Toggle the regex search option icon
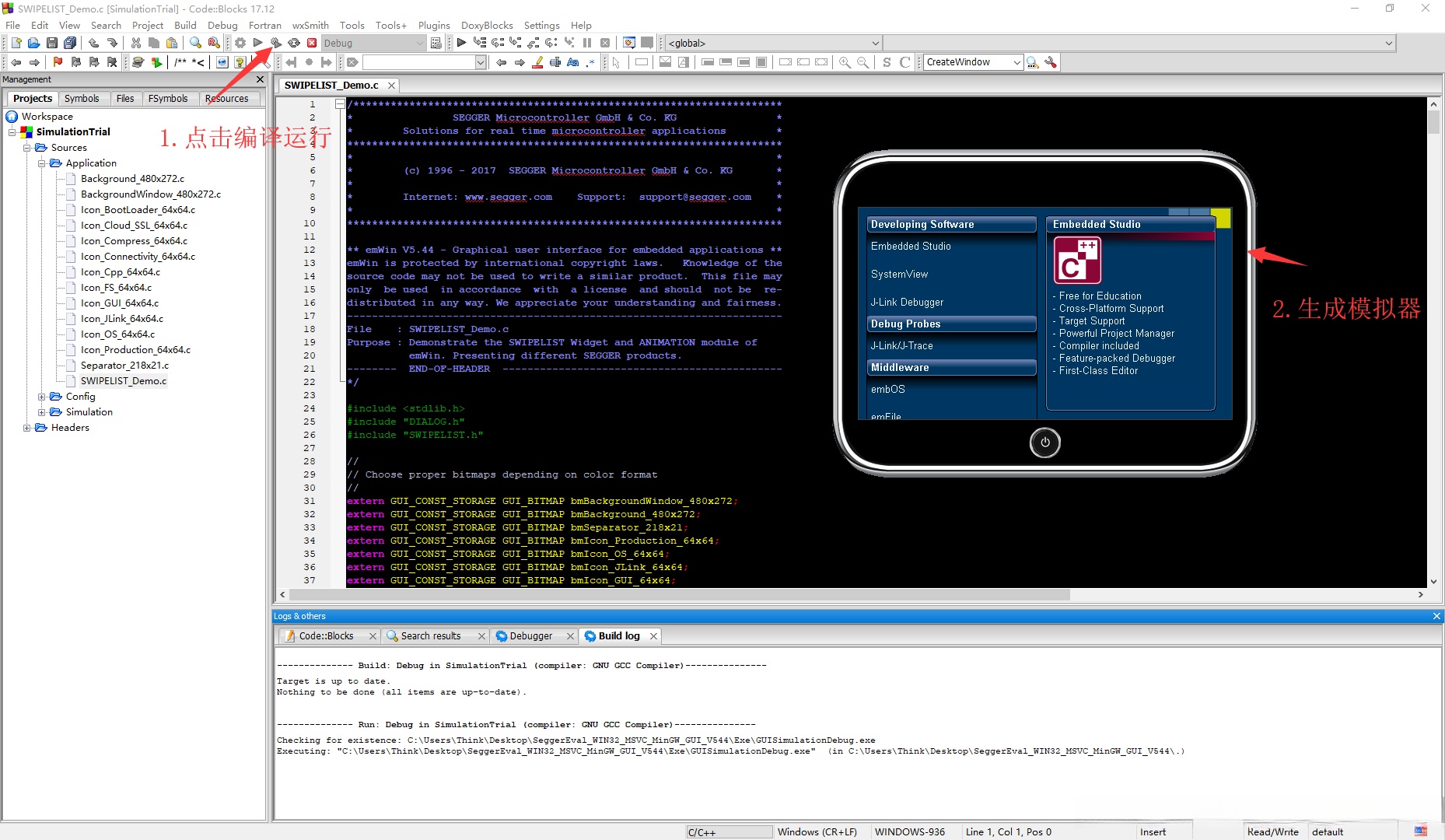 tap(591, 62)
